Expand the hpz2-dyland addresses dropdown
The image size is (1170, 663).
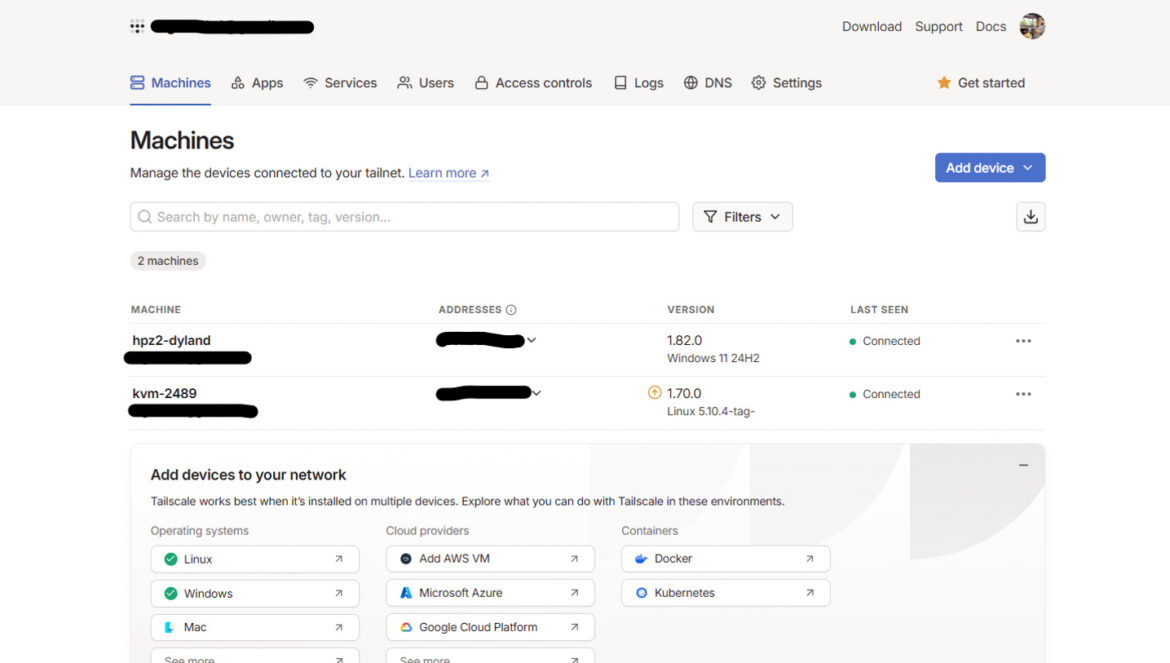pos(532,340)
